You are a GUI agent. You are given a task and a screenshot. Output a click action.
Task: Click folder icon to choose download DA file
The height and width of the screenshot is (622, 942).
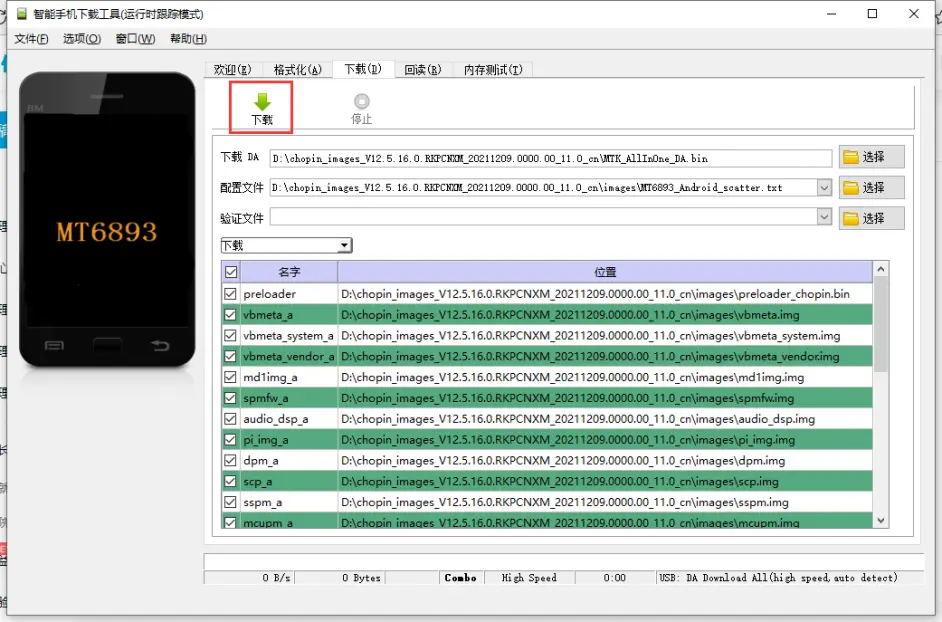click(851, 157)
